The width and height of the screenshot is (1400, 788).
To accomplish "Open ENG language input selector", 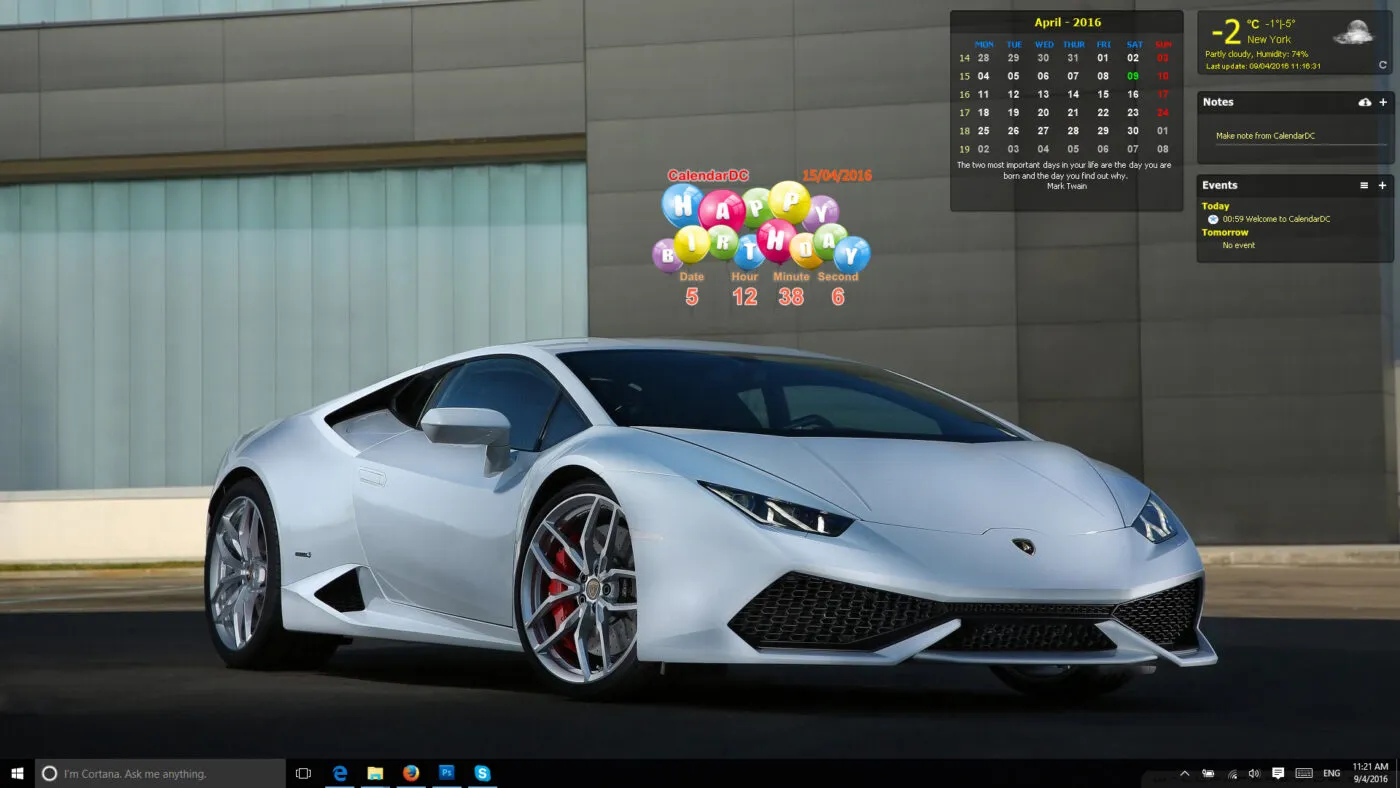I will 1332,773.
